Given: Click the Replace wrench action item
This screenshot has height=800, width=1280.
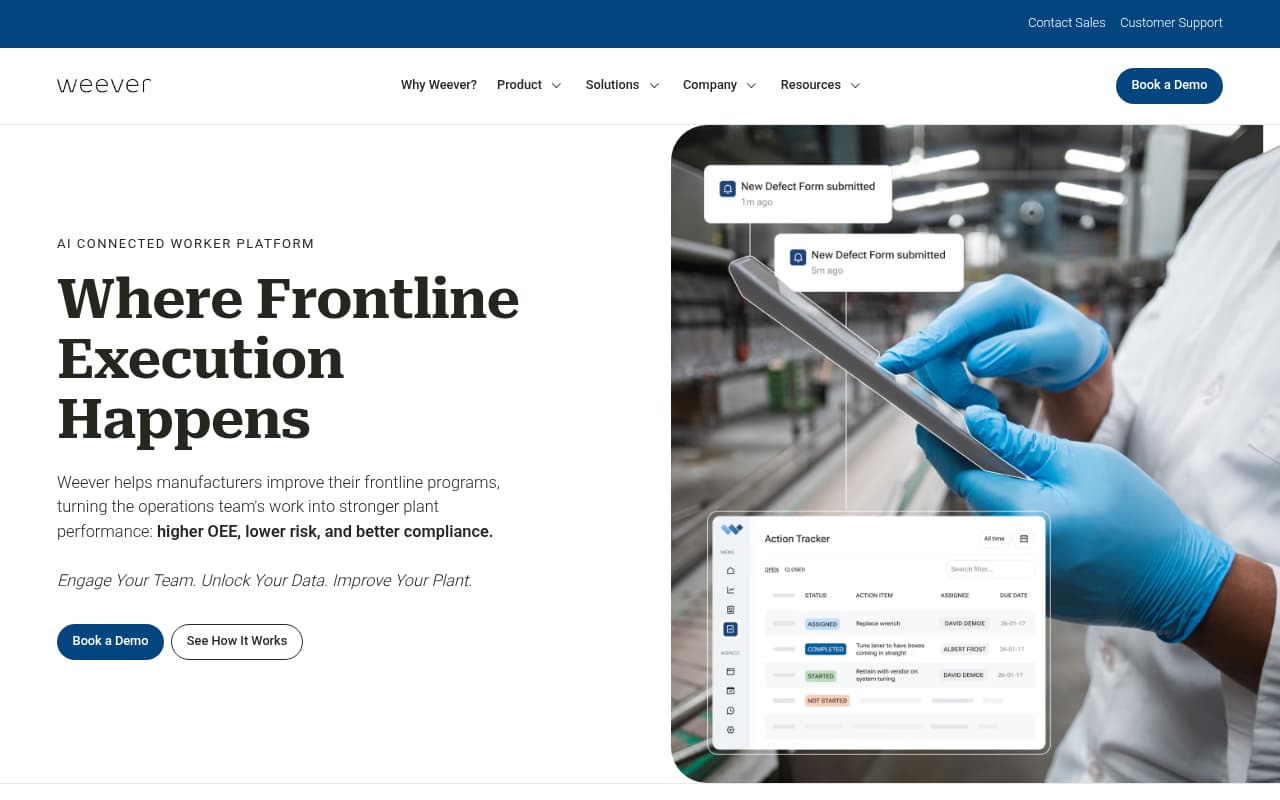Looking at the screenshot, I should click(x=876, y=624).
